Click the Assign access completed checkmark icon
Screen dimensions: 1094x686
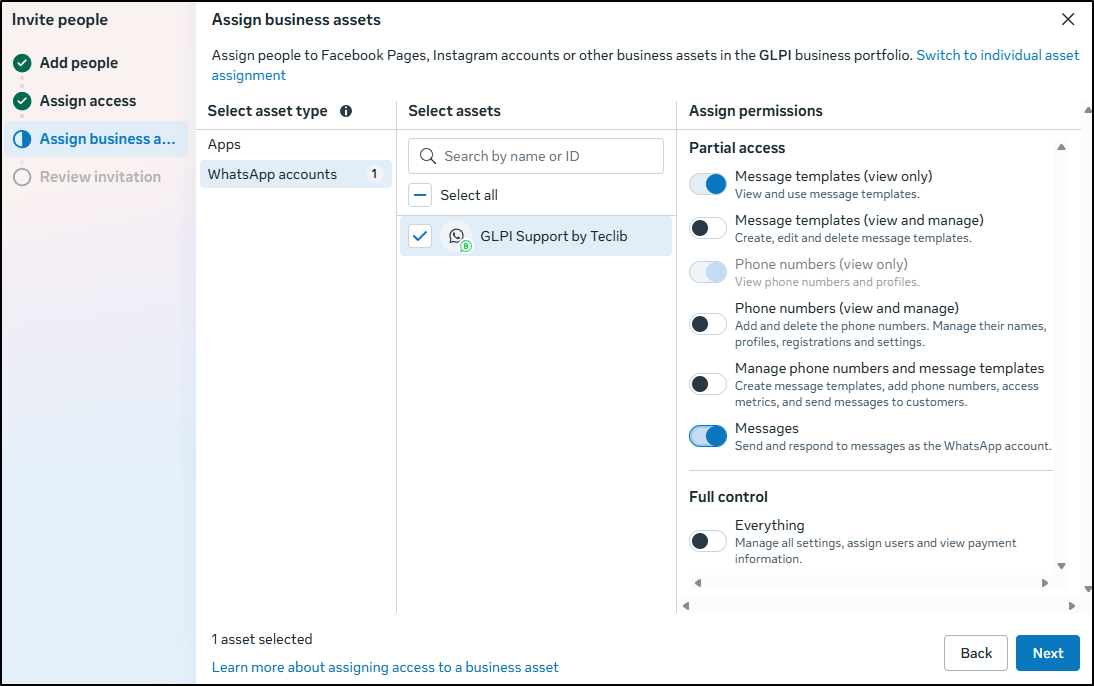pyautogui.click(x=22, y=101)
